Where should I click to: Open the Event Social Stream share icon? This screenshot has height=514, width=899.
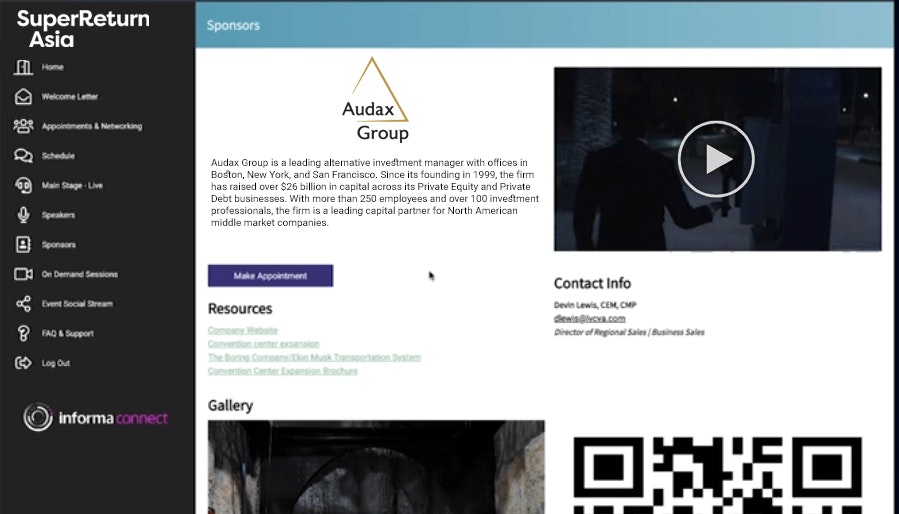coord(23,303)
